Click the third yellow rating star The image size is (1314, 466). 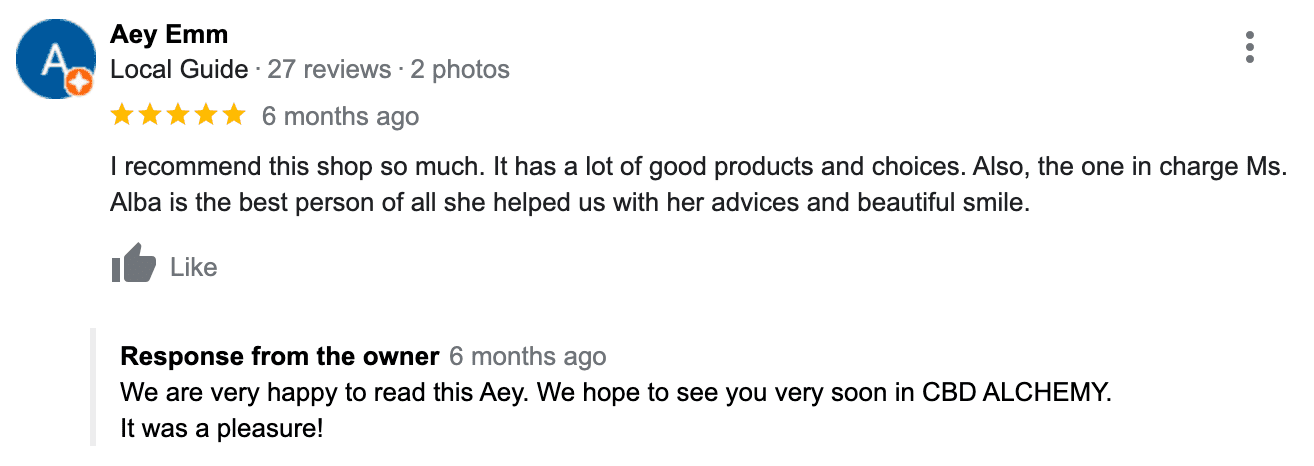pos(178,115)
